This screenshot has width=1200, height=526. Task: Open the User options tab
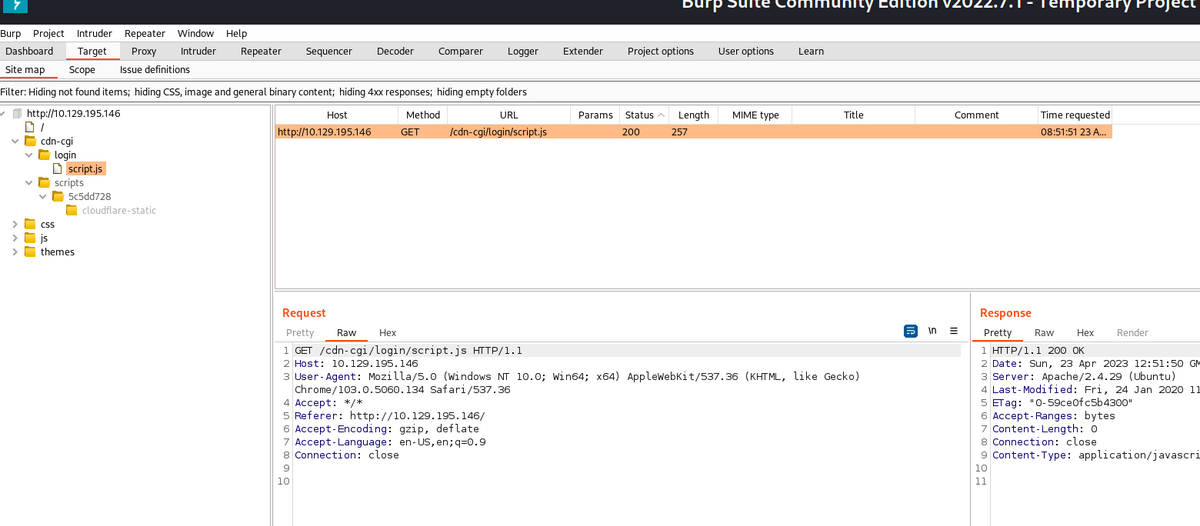pos(746,51)
